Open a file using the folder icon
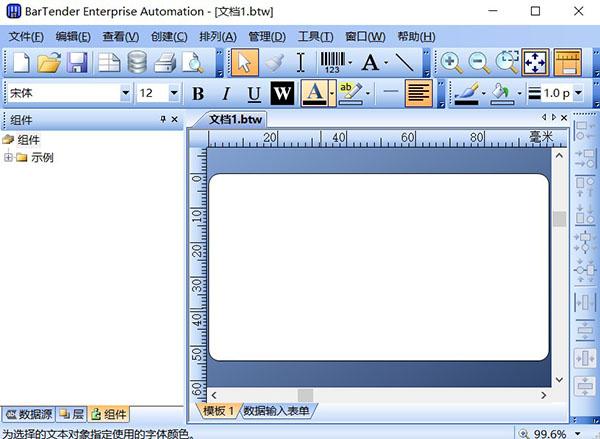The width and height of the screenshot is (600, 439). pos(49,62)
